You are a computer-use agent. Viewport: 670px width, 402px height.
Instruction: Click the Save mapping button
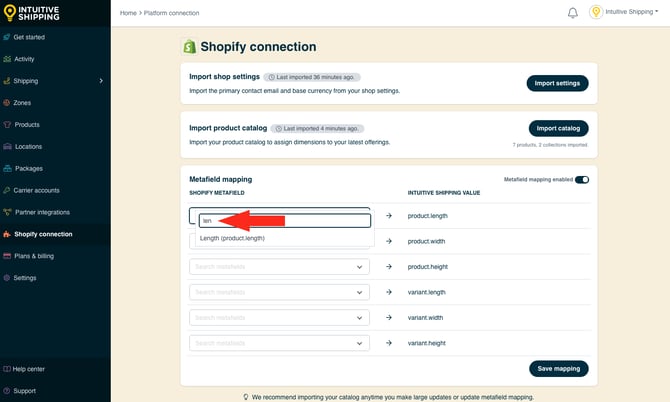click(x=558, y=369)
